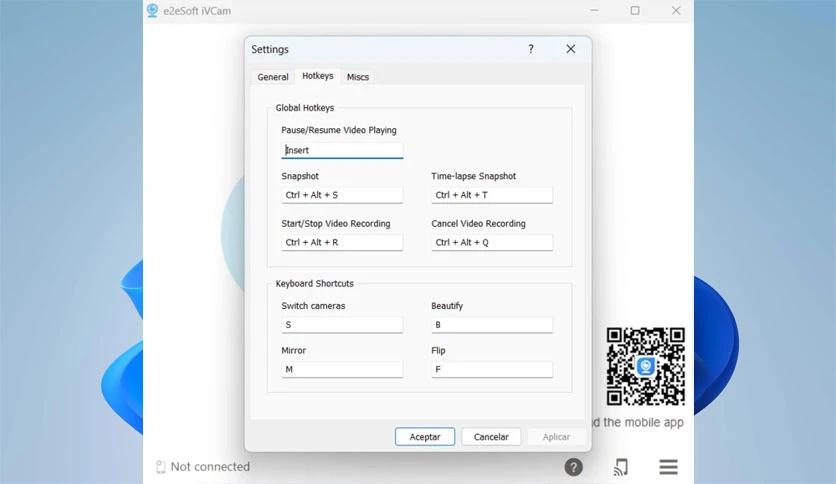Click the iVCam app logo in title bar
Image resolution: width=836 pixels, height=484 pixels.
[x=153, y=11]
